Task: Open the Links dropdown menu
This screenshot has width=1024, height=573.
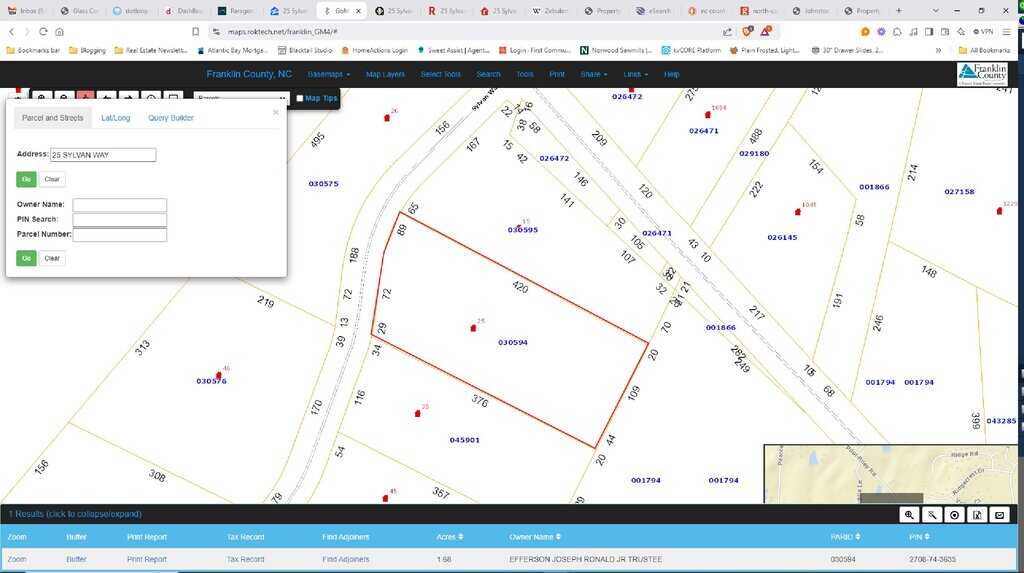Action: click(635, 74)
